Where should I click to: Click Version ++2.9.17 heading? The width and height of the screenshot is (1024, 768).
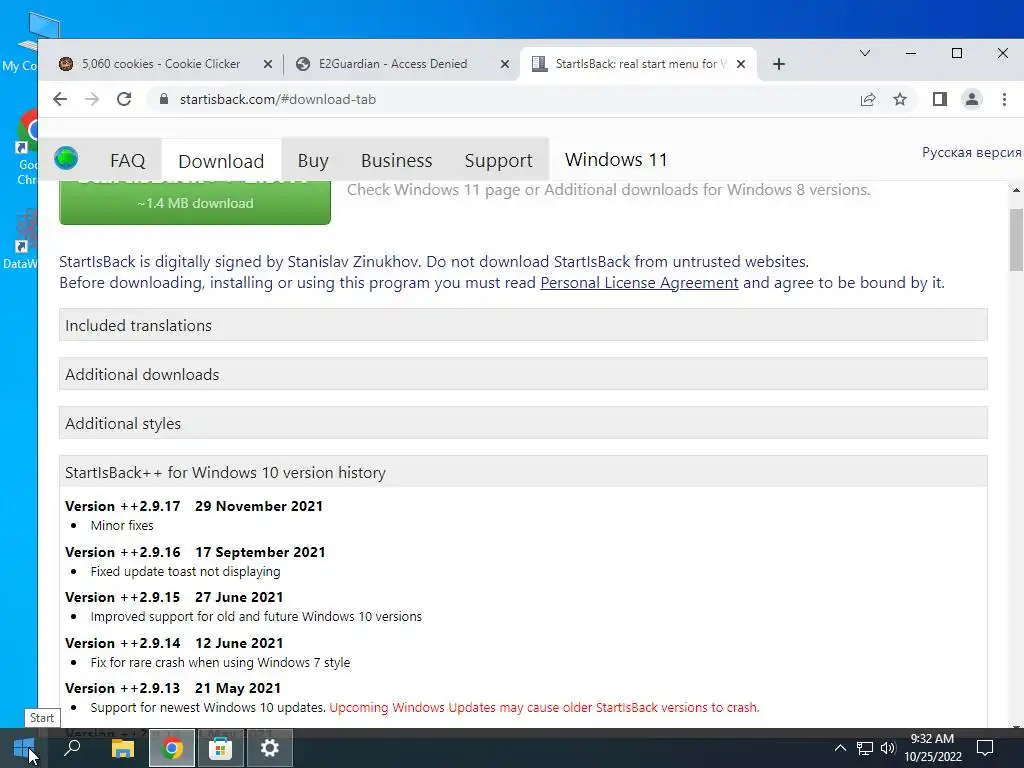[x=193, y=506]
